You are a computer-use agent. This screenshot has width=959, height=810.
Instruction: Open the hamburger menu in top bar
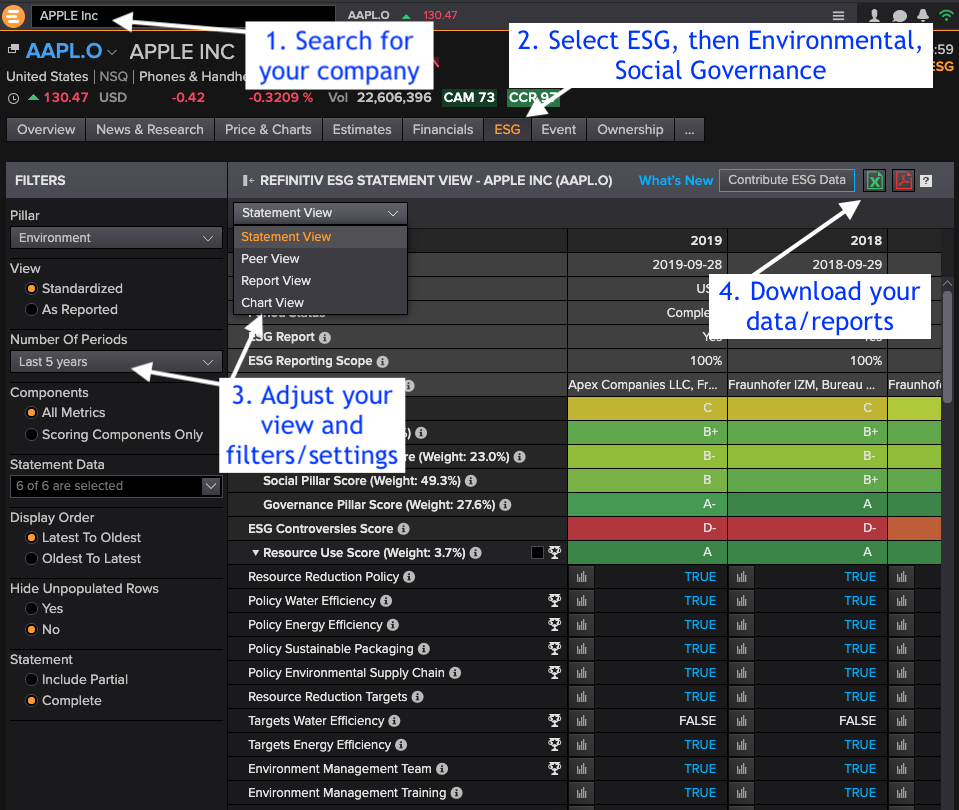[x=839, y=16]
